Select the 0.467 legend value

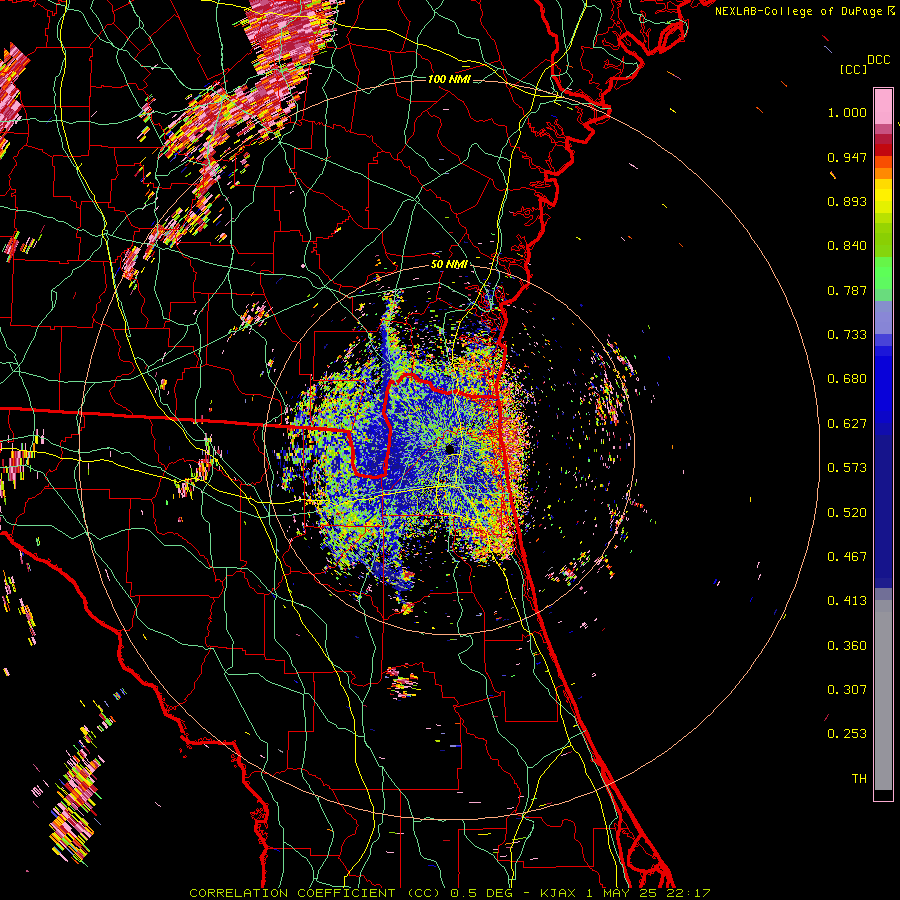[x=847, y=556]
